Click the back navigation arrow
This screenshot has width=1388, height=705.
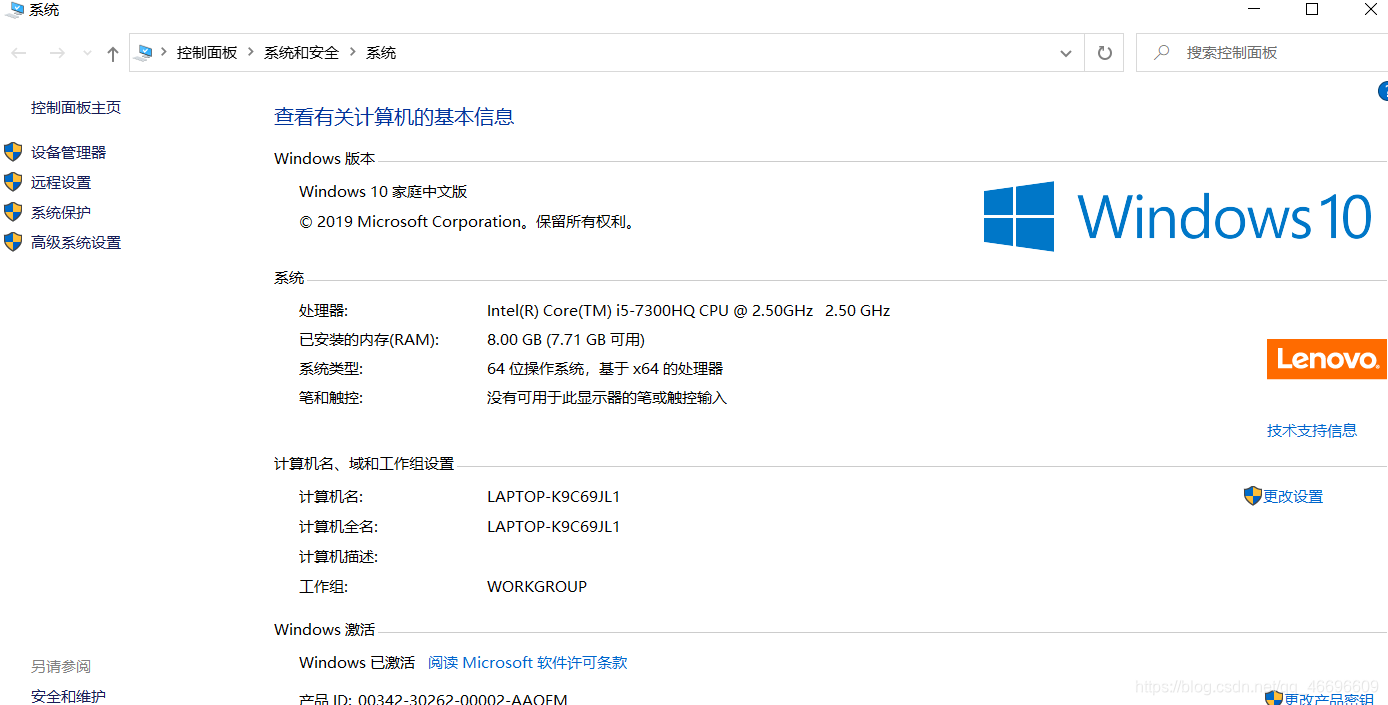19,53
